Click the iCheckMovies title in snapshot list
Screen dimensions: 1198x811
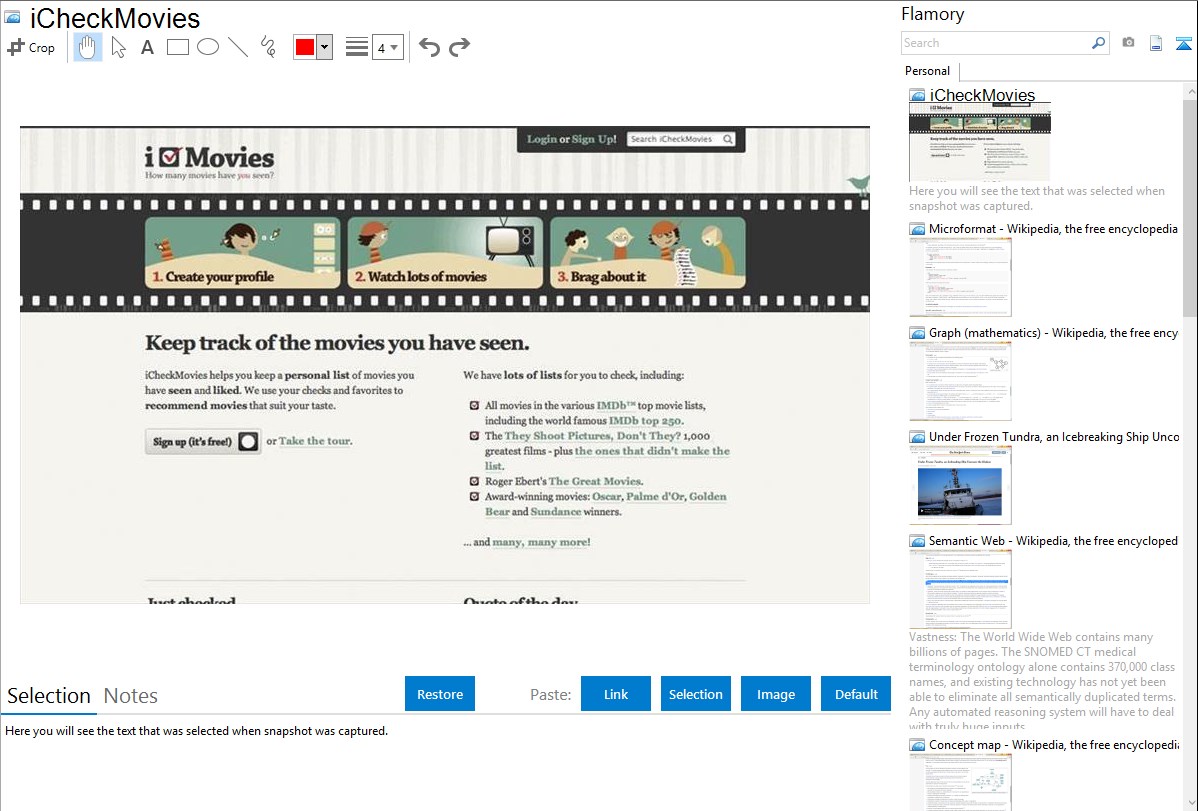(982, 96)
